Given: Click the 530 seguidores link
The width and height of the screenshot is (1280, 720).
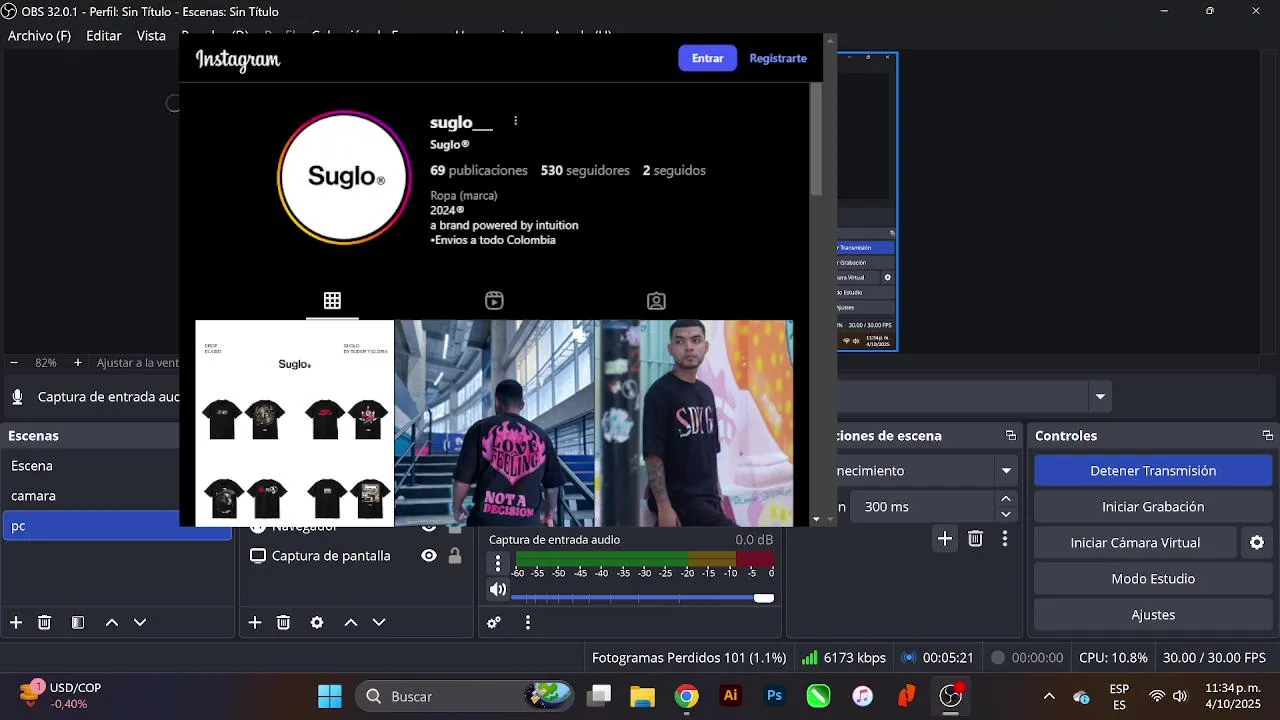Looking at the screenshot, I should pos(585,171).
